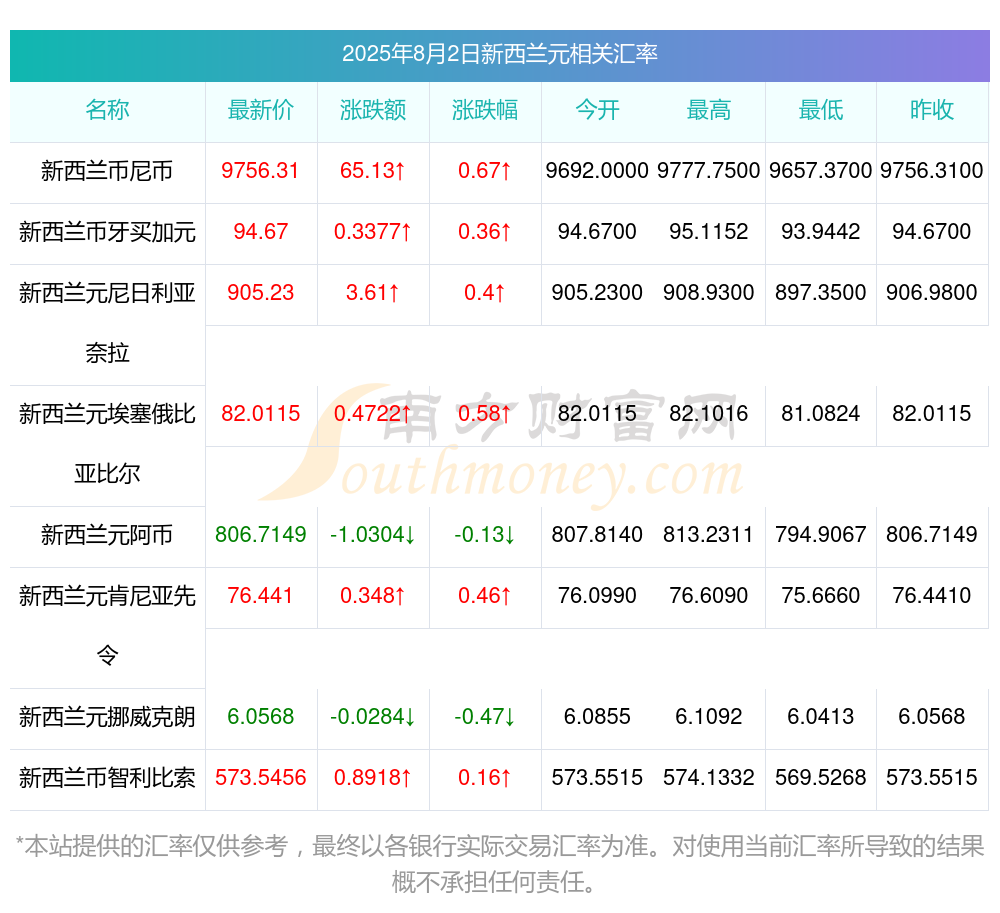Select the low value 897.3500
Viewport: 1000px width, 913px height.
click(x=821, y=293)
